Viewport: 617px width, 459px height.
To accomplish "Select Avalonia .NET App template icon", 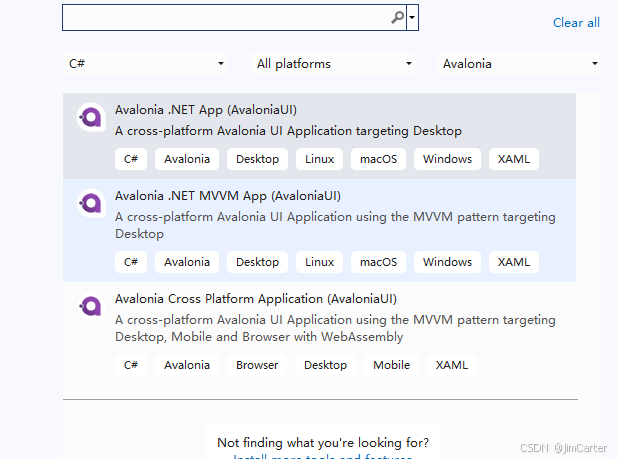I will click(91, 117).
